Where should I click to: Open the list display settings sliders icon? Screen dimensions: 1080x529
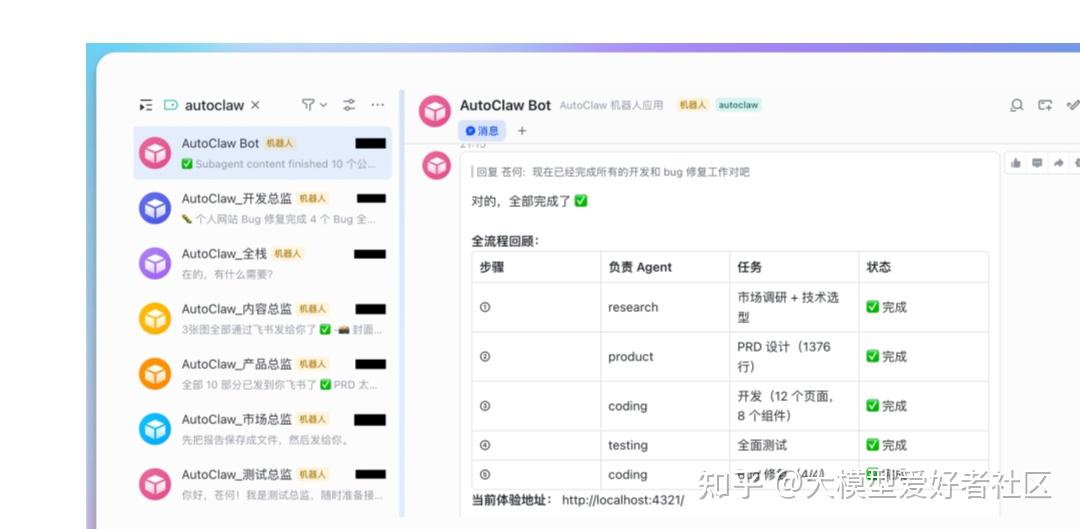(349, 105)
